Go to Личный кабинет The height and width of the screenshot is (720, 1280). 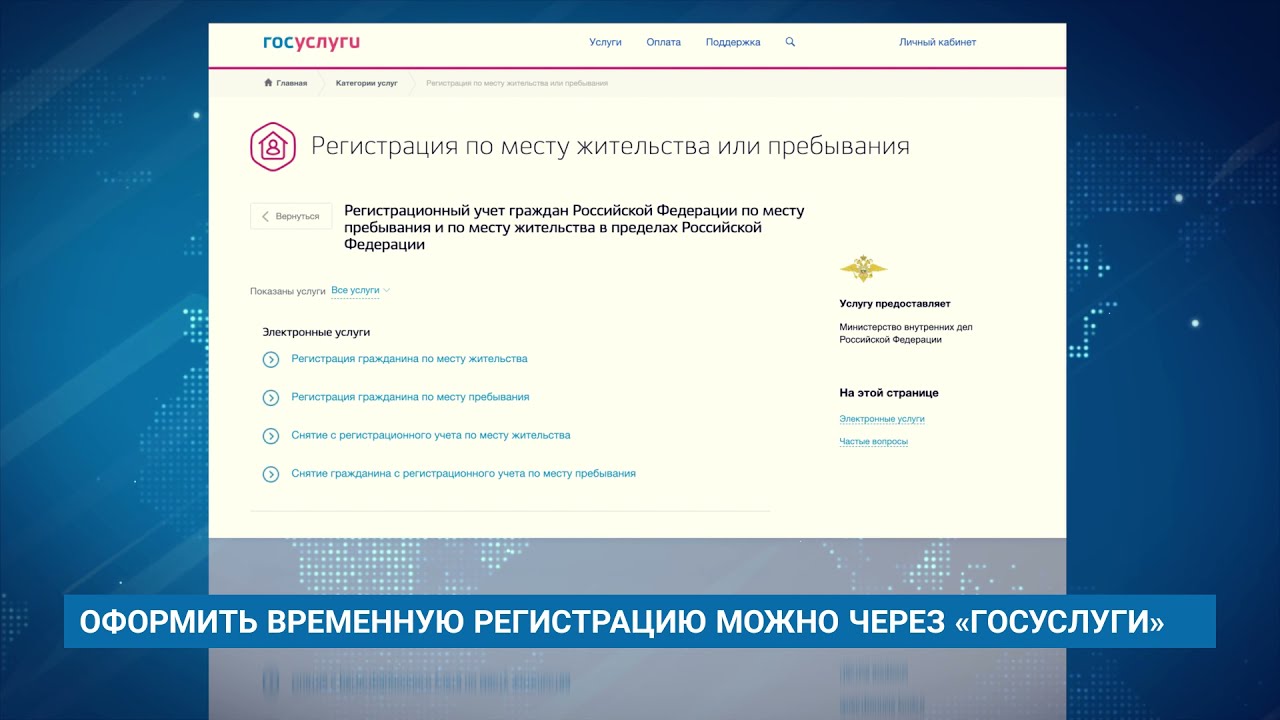937,42
